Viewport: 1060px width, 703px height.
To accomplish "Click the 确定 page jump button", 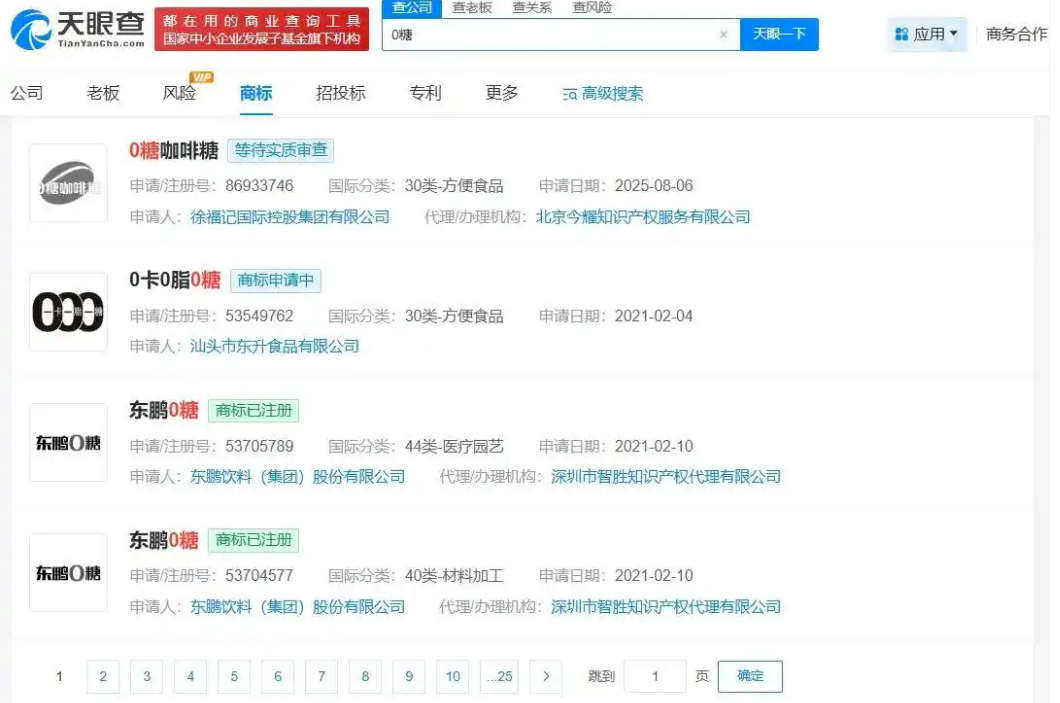I will click(x=750, y=677).
